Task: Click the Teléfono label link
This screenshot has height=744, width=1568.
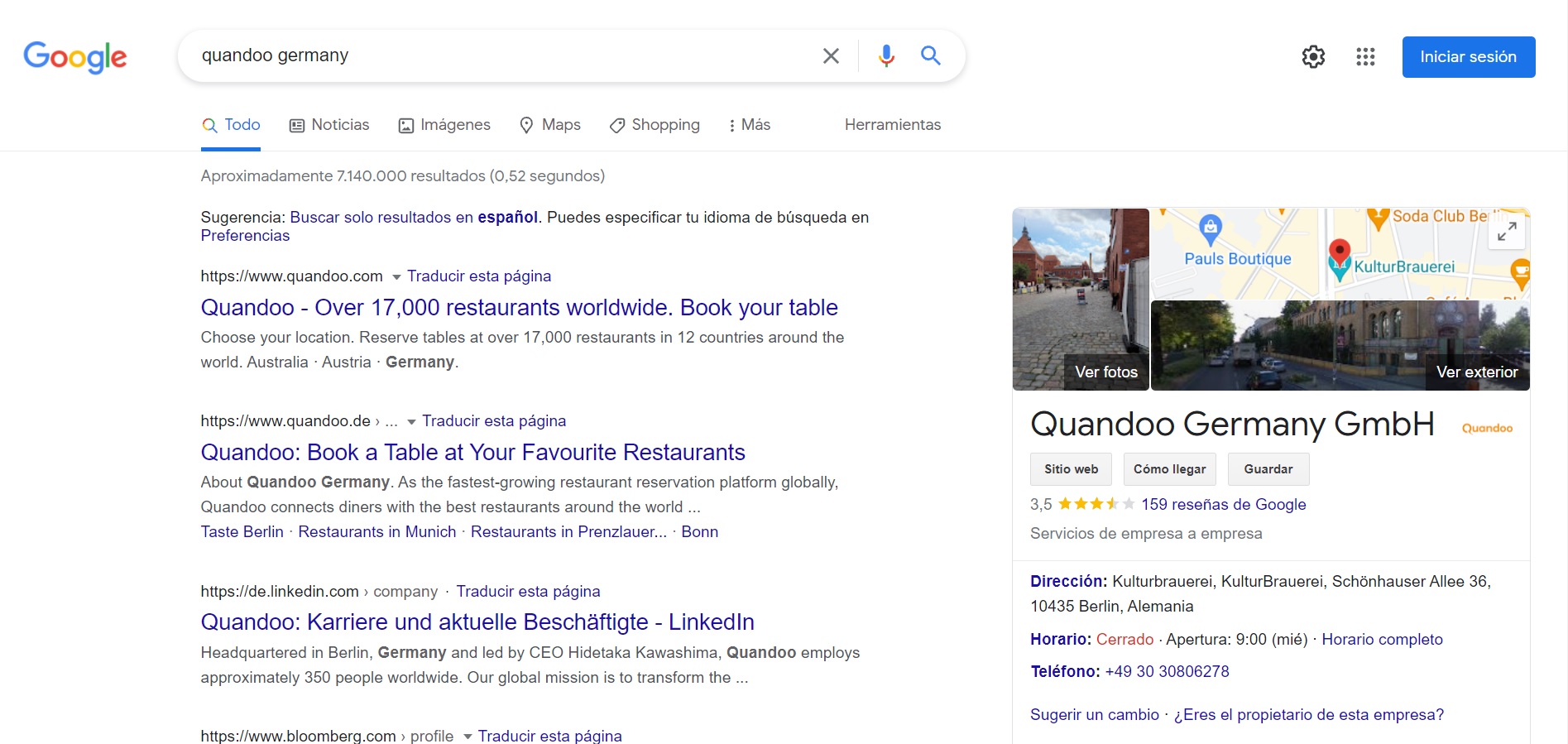Action: [1065, 671]
